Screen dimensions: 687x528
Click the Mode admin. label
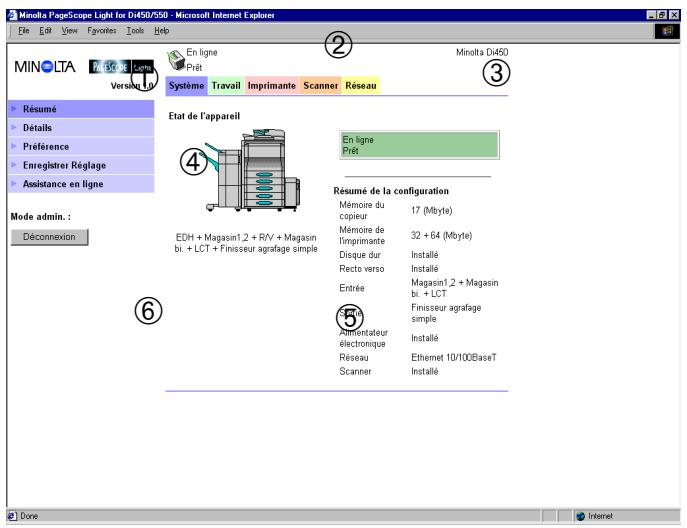(40, 217)
